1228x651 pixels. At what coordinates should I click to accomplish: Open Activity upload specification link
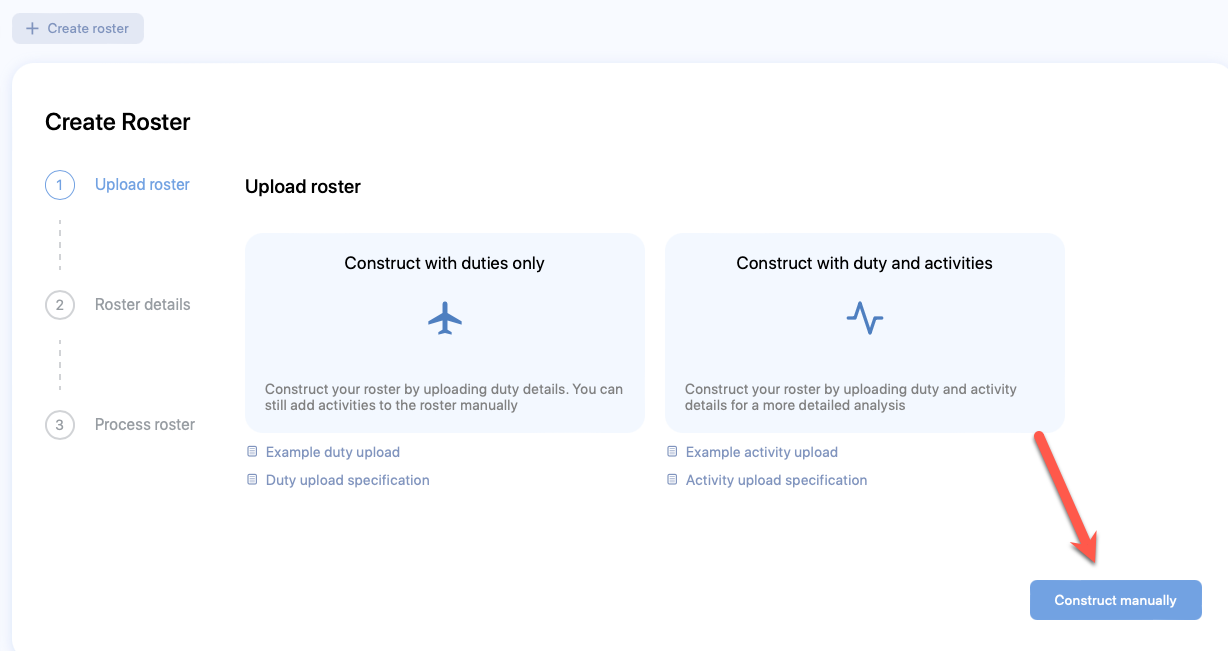(x=777, y=480)
